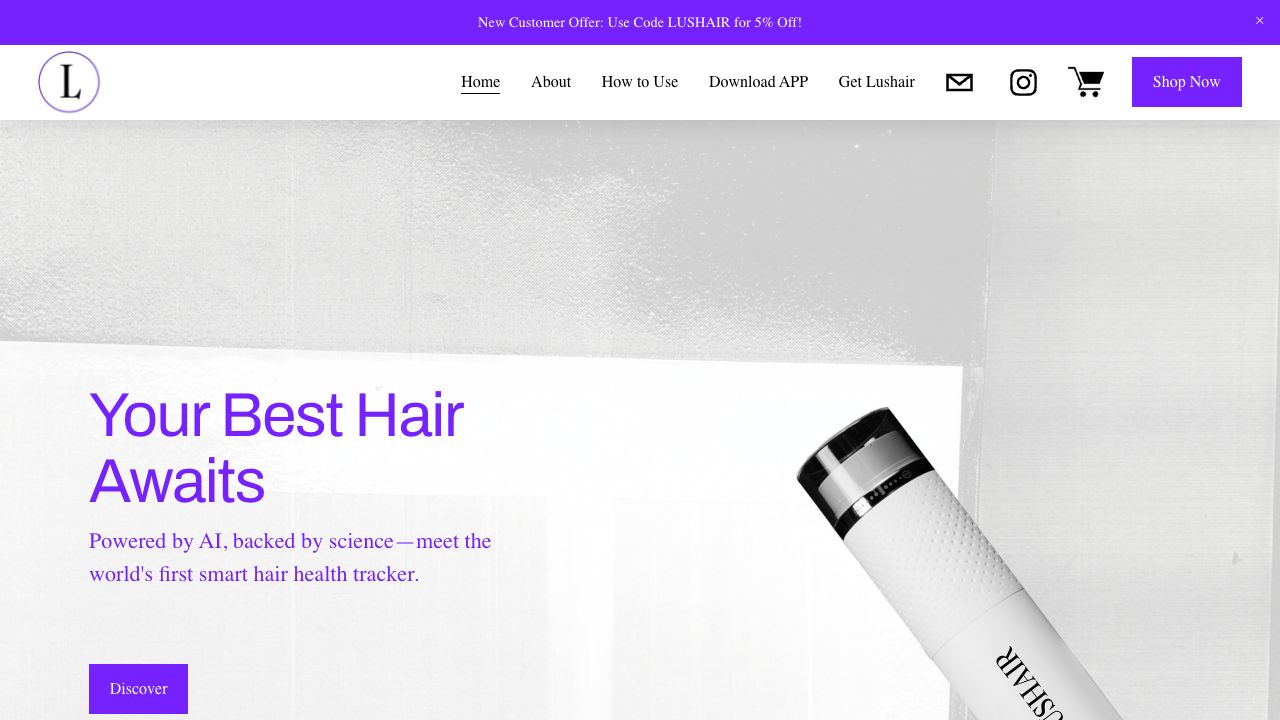Screen dimensions: 1280x720
Task: Click the Powered by AI tagline text
Action: point(290,558)
